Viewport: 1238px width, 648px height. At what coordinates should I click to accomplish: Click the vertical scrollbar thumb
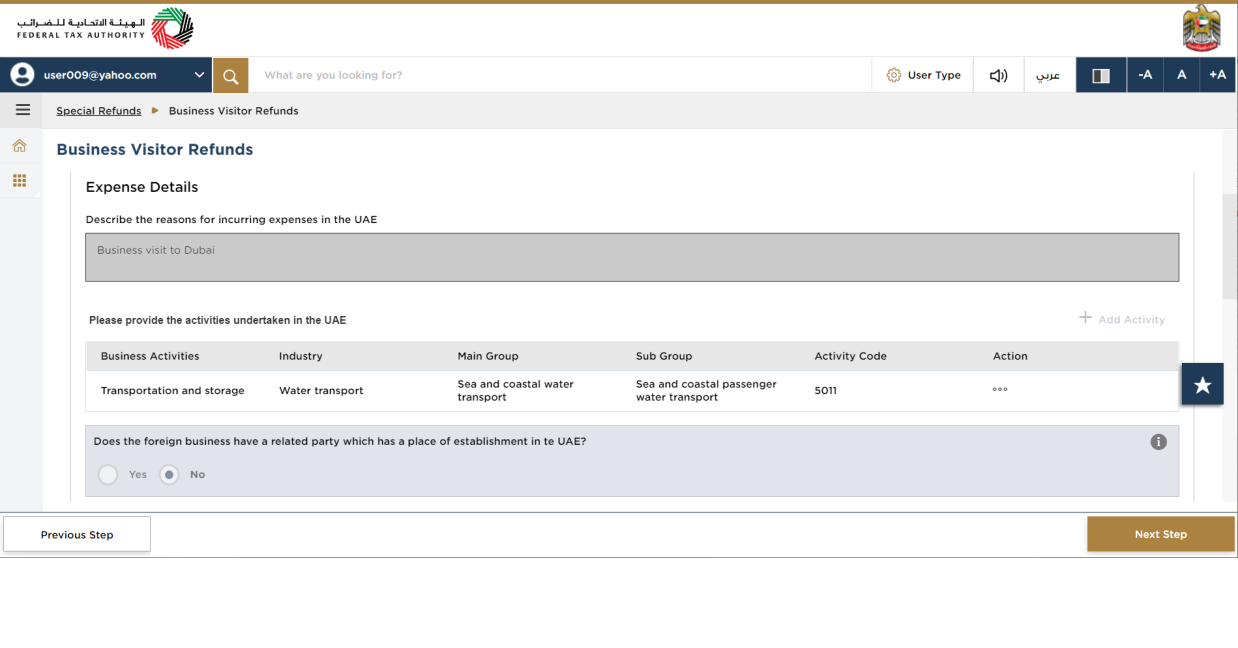[x=1229, y=246]
